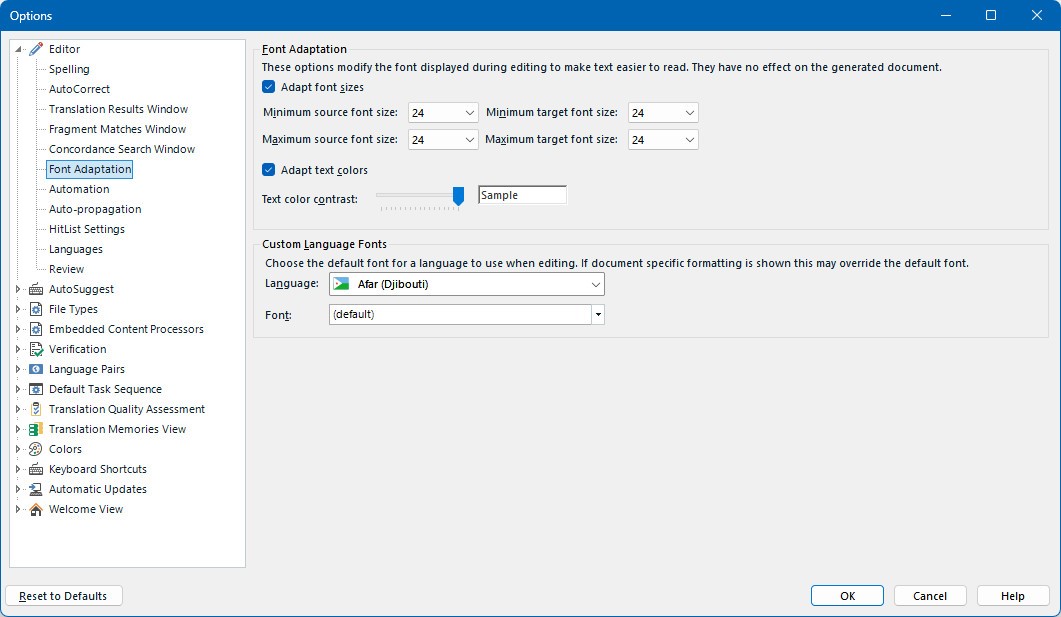
Task: Click the Editor pencil icon
Action: [36, 49]
